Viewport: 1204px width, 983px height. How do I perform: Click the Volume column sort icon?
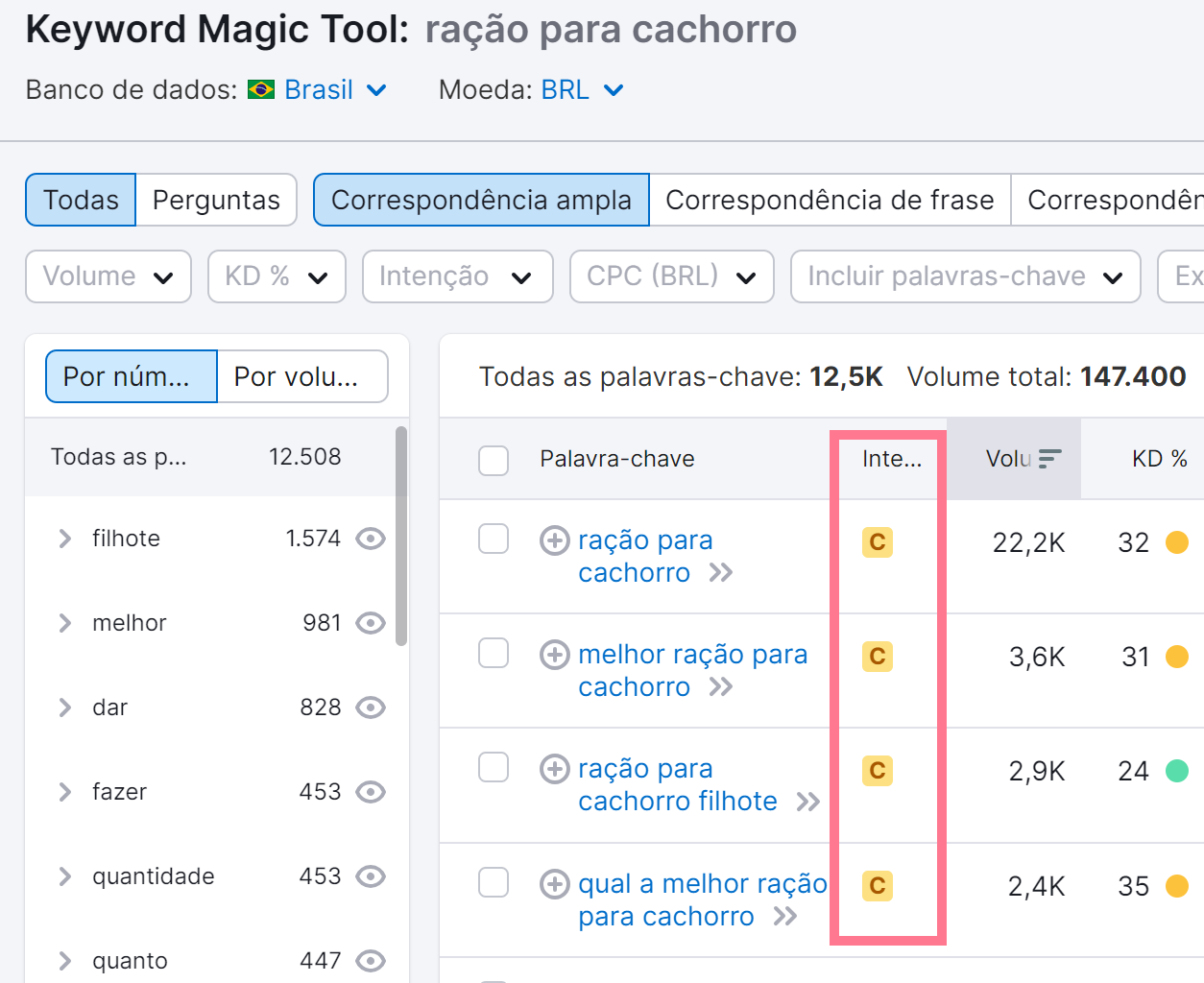click(x=1050, y=459)
